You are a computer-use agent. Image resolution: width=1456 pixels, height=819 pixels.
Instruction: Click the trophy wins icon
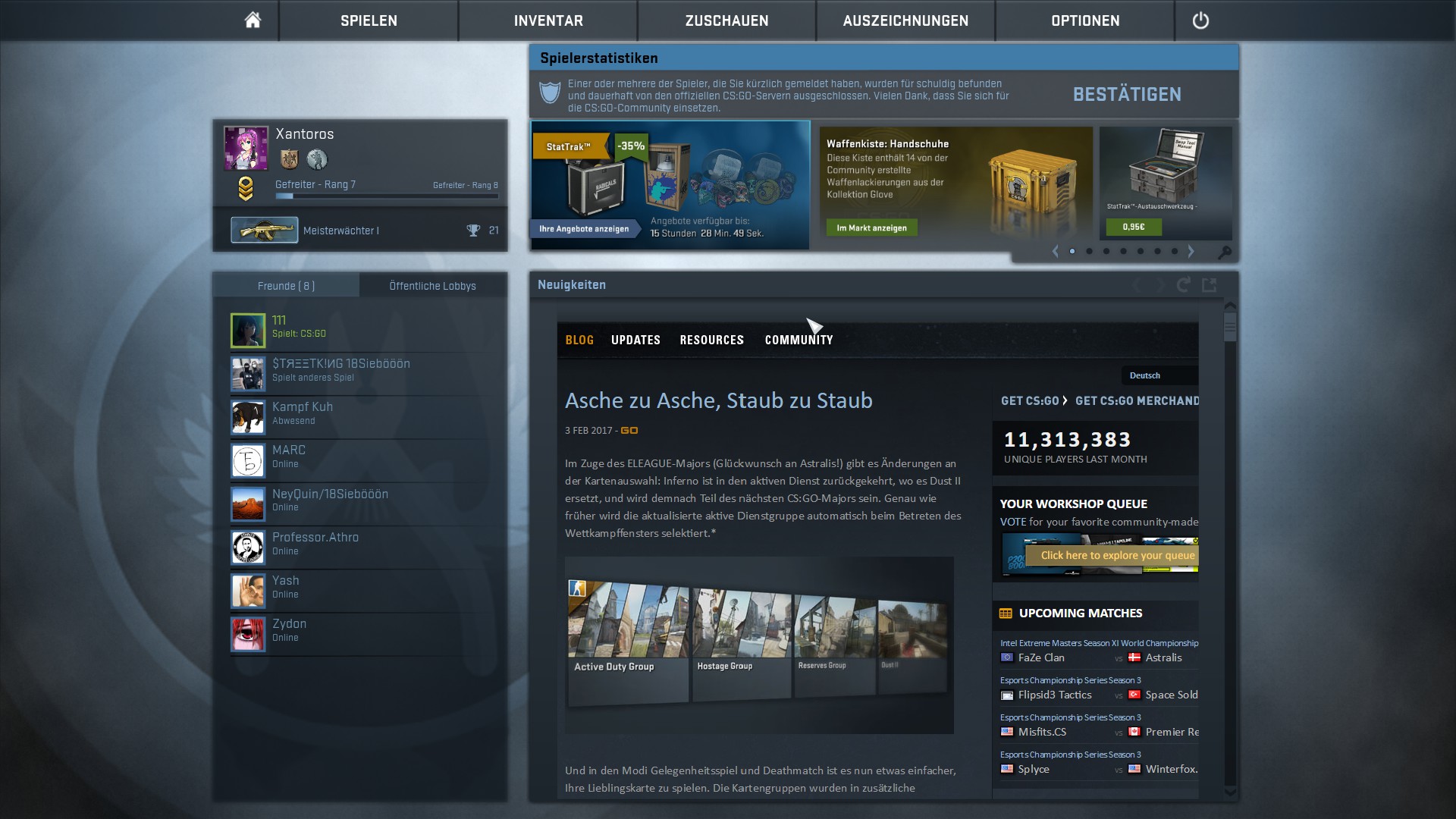tap(473, 231)
